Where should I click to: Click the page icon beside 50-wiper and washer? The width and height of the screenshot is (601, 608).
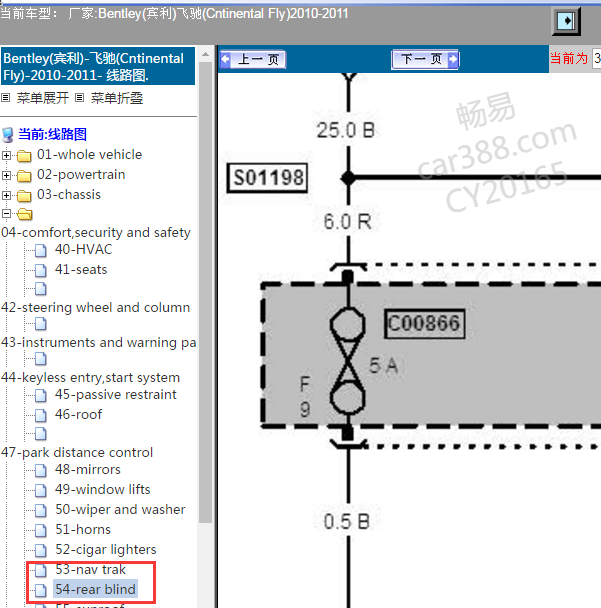tap(41, 510)
